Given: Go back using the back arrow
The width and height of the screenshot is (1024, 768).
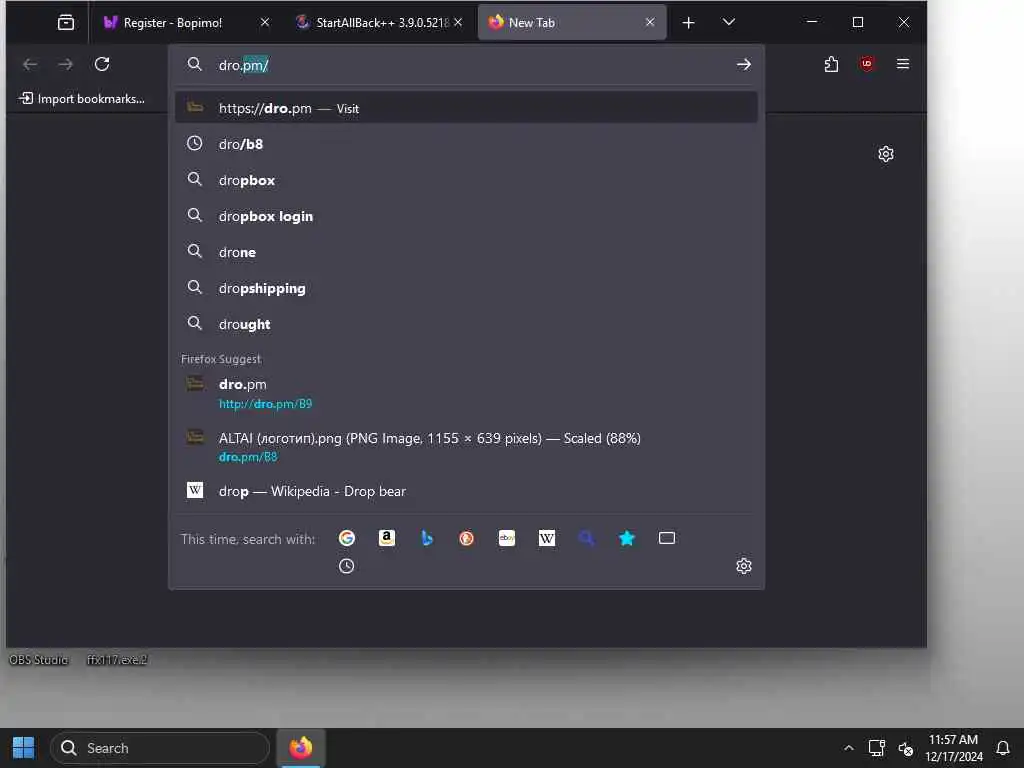Looking at the screenshot, I should [30, 64].
